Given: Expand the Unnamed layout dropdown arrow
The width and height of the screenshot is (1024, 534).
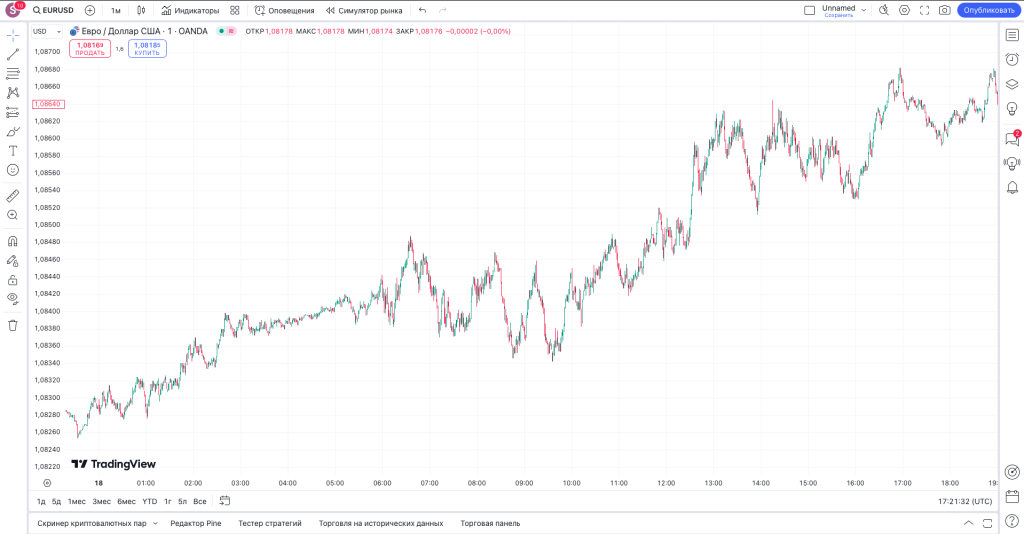Looking at the screenshot, I should point(863,10).
